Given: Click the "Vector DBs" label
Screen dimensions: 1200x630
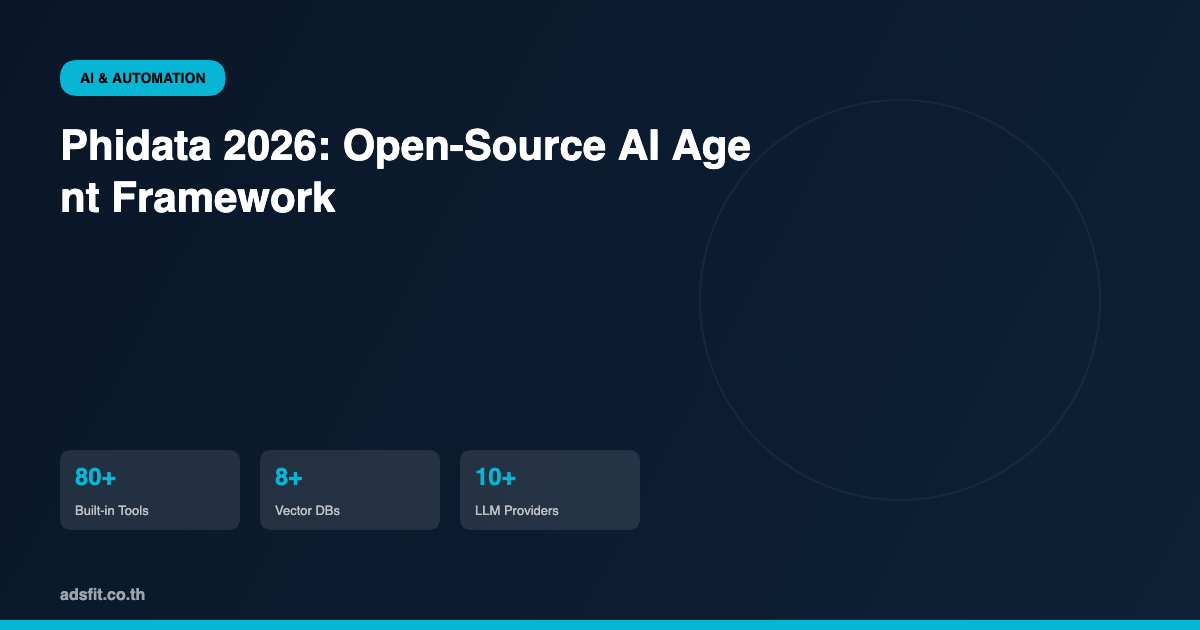Looking at the screenshot, I should (x=307, y=511).
